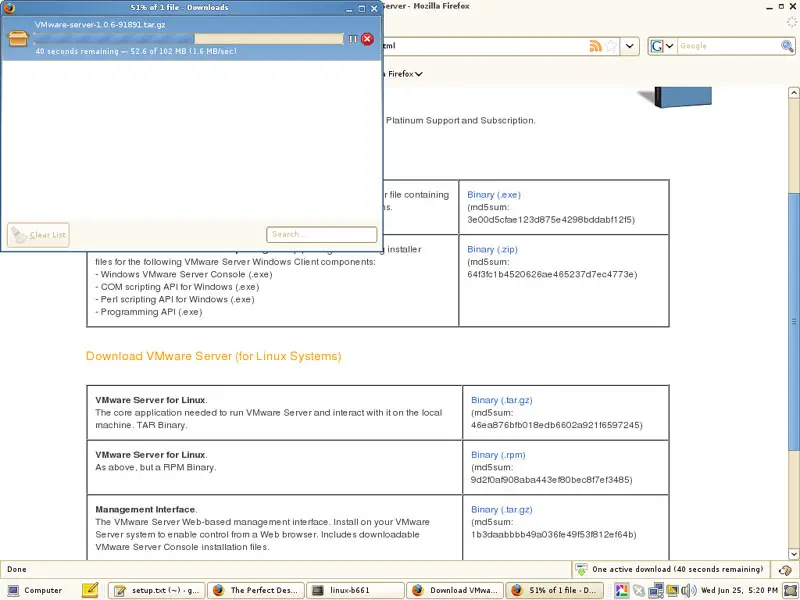The width and height of the screenshot is (800, 600).
Task: Click the scroll up arrow of the page scrollbar
Action: pos(793,93)
